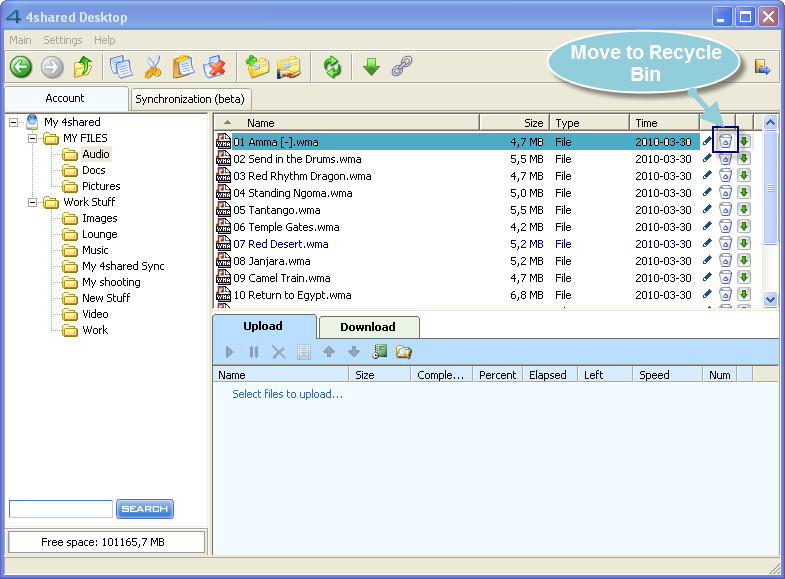Select the My shooting folder
Image resolution: width=785 pixels, height=579 pixels.
pyautogui.click(x=111, y=282)
